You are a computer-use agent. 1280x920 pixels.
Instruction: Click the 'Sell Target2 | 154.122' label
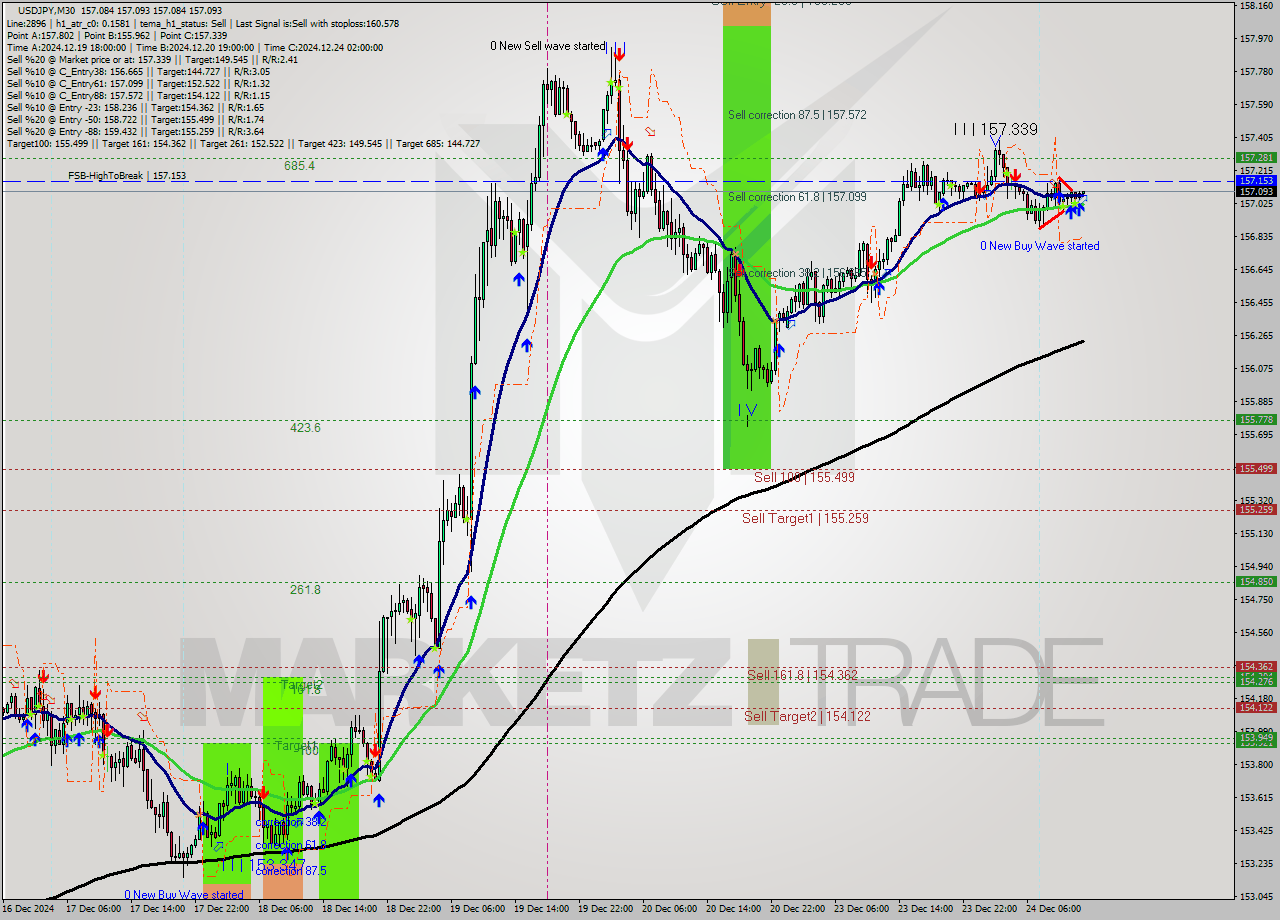(x=807, y=716)
